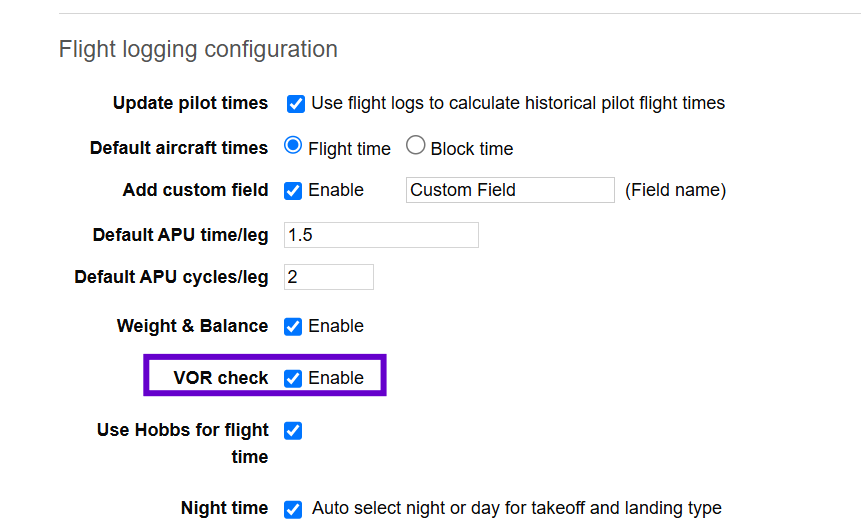The width and height of the screenshot is (861, 531).
Task: Select the Block time radio button
Action: [416, 146]
